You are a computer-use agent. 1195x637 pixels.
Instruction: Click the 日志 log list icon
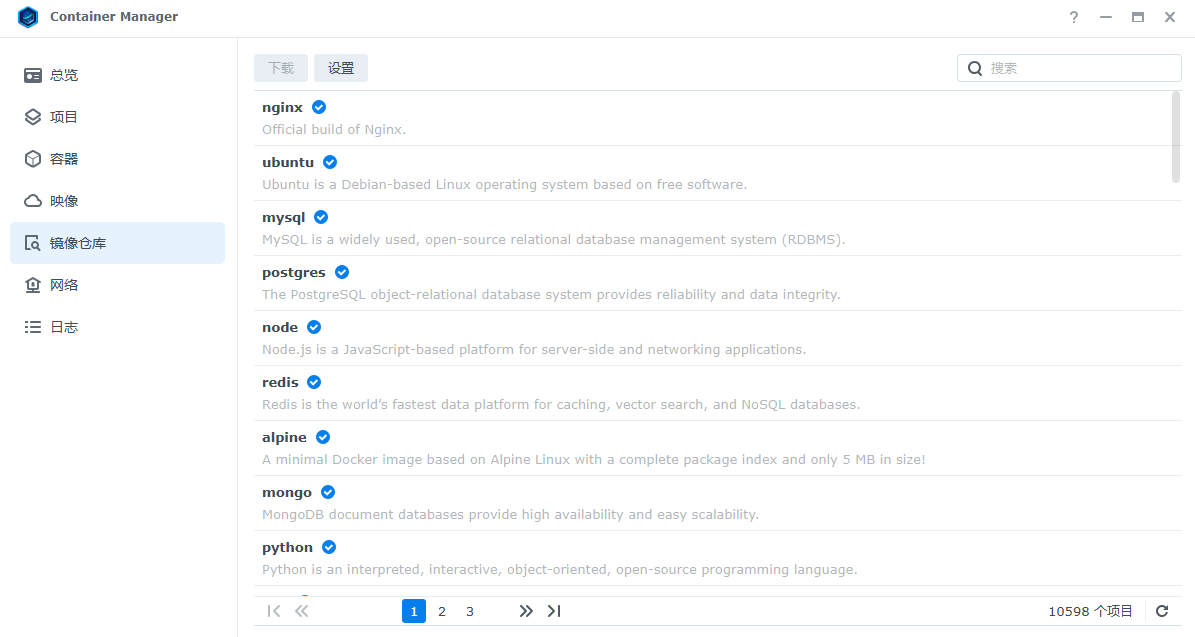pyautogui.click(x=33, y=327)
